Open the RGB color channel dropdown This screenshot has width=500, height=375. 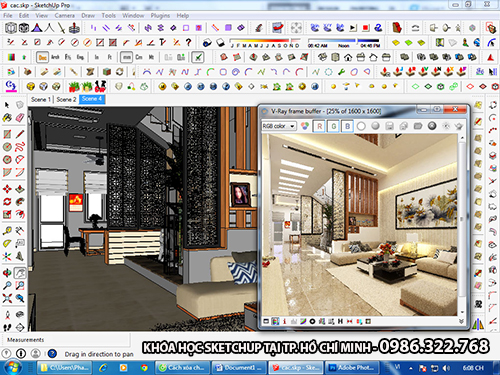tap(279, 126)
